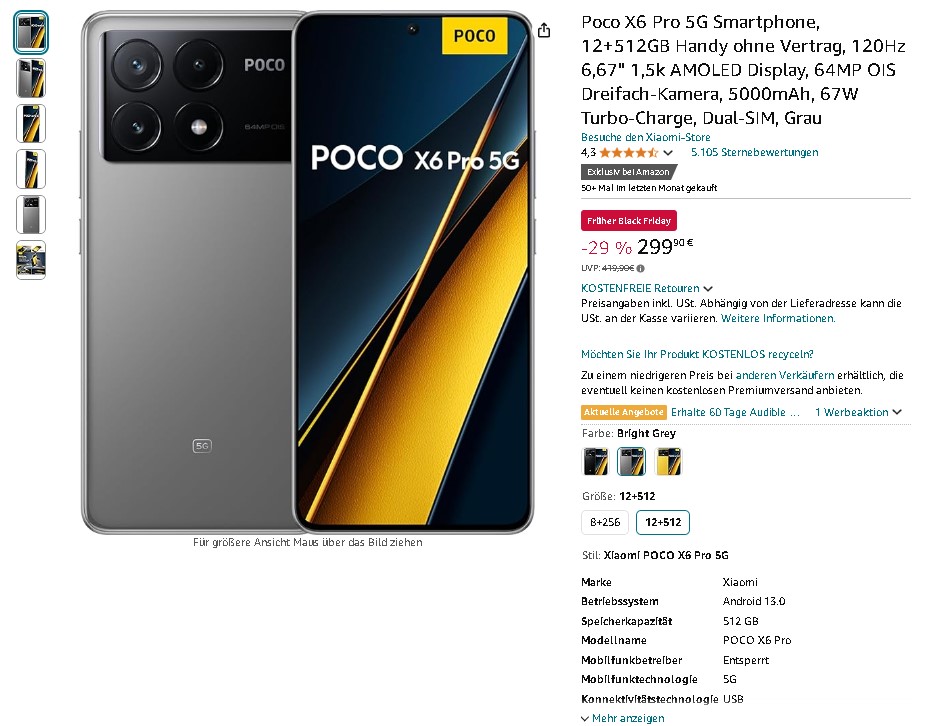Open 5.105 Sternebewertungen reviews link
The width and height of the screenshot is (926, 726).
tap(754, 152)
